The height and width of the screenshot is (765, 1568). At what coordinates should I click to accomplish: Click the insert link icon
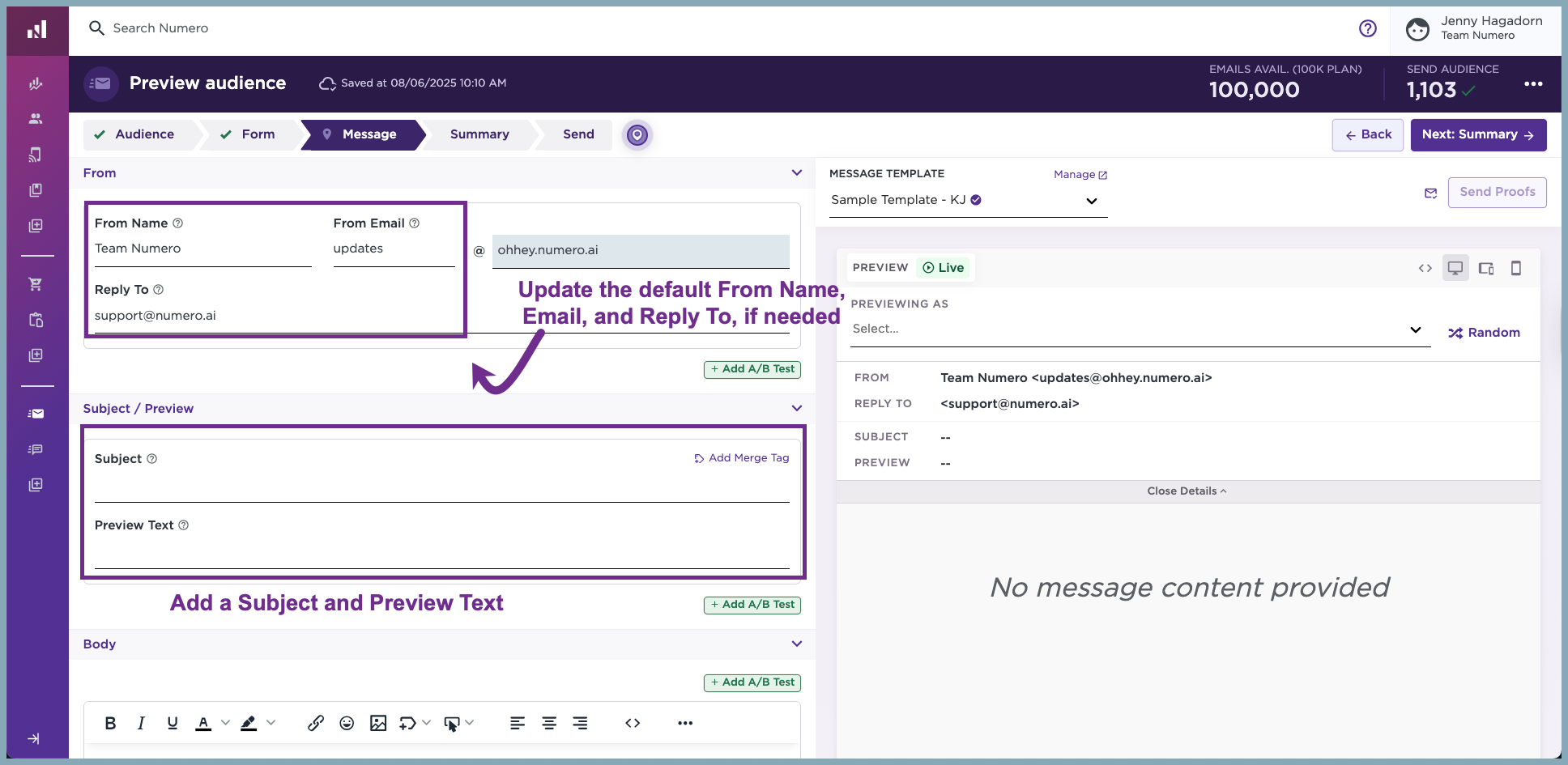point(316,723)
